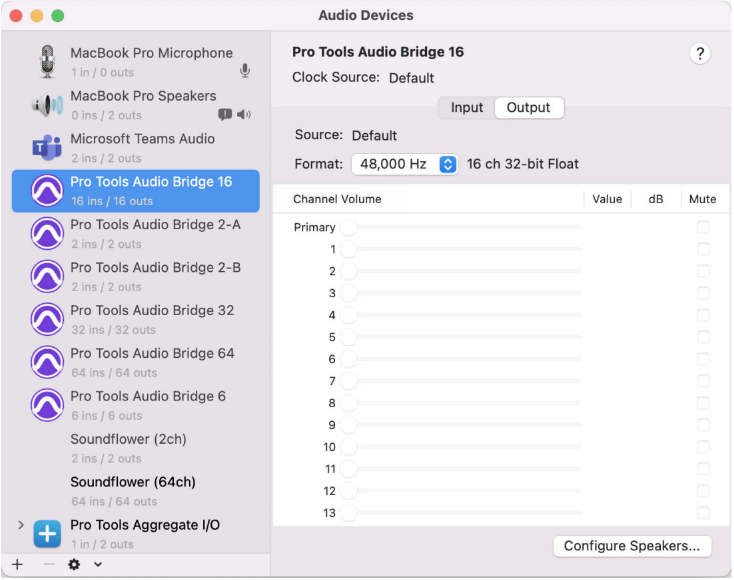Viewport: 734px width, 580px height.
Task: Switch to the Output tab
Action: click(528, 108)
